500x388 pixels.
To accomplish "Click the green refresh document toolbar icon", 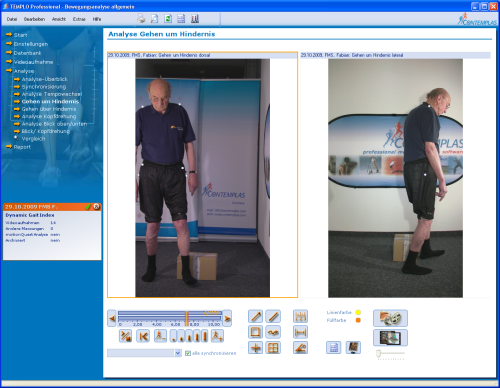I will click(168, 19).
